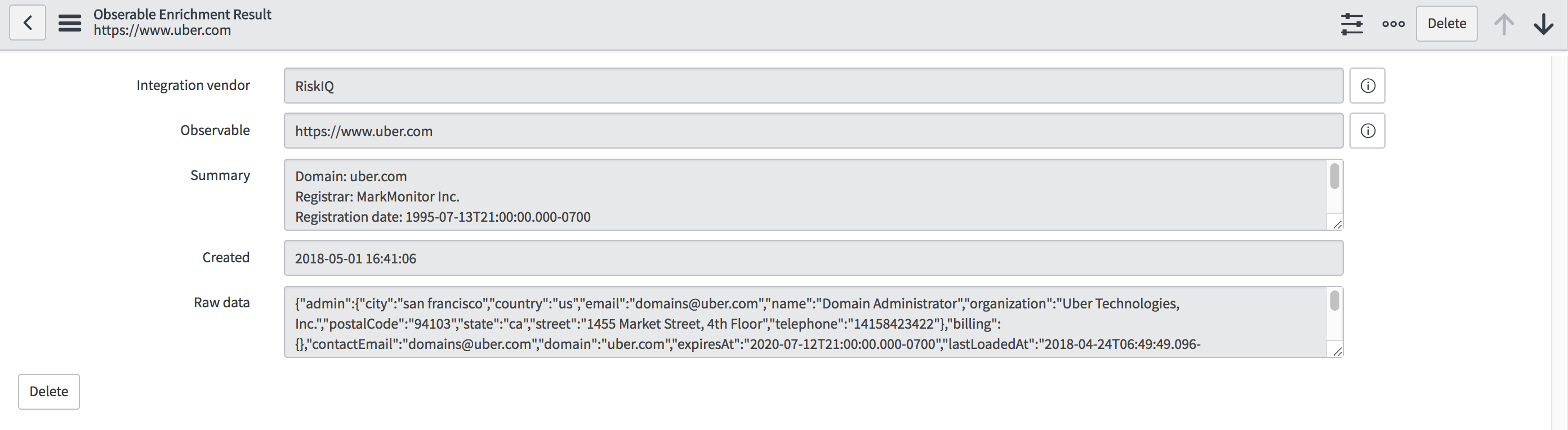Click the Delete button below the form
Image resolution: width=1568 pixels, height=430 pixels.
pyautogui.click(x=48, y=392)
